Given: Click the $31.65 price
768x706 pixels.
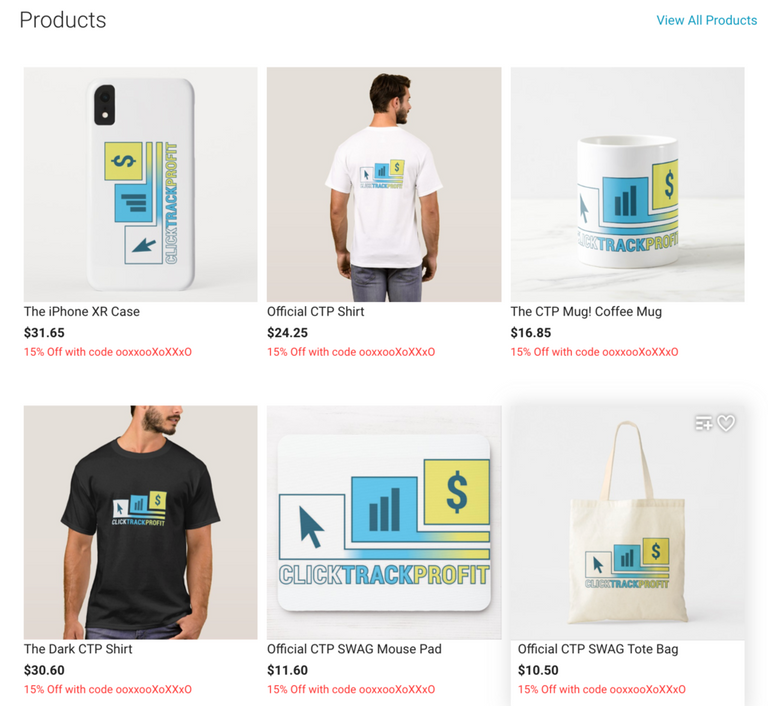Looking at the screenshot, I should pyautogui.click(x=44, y=333).
